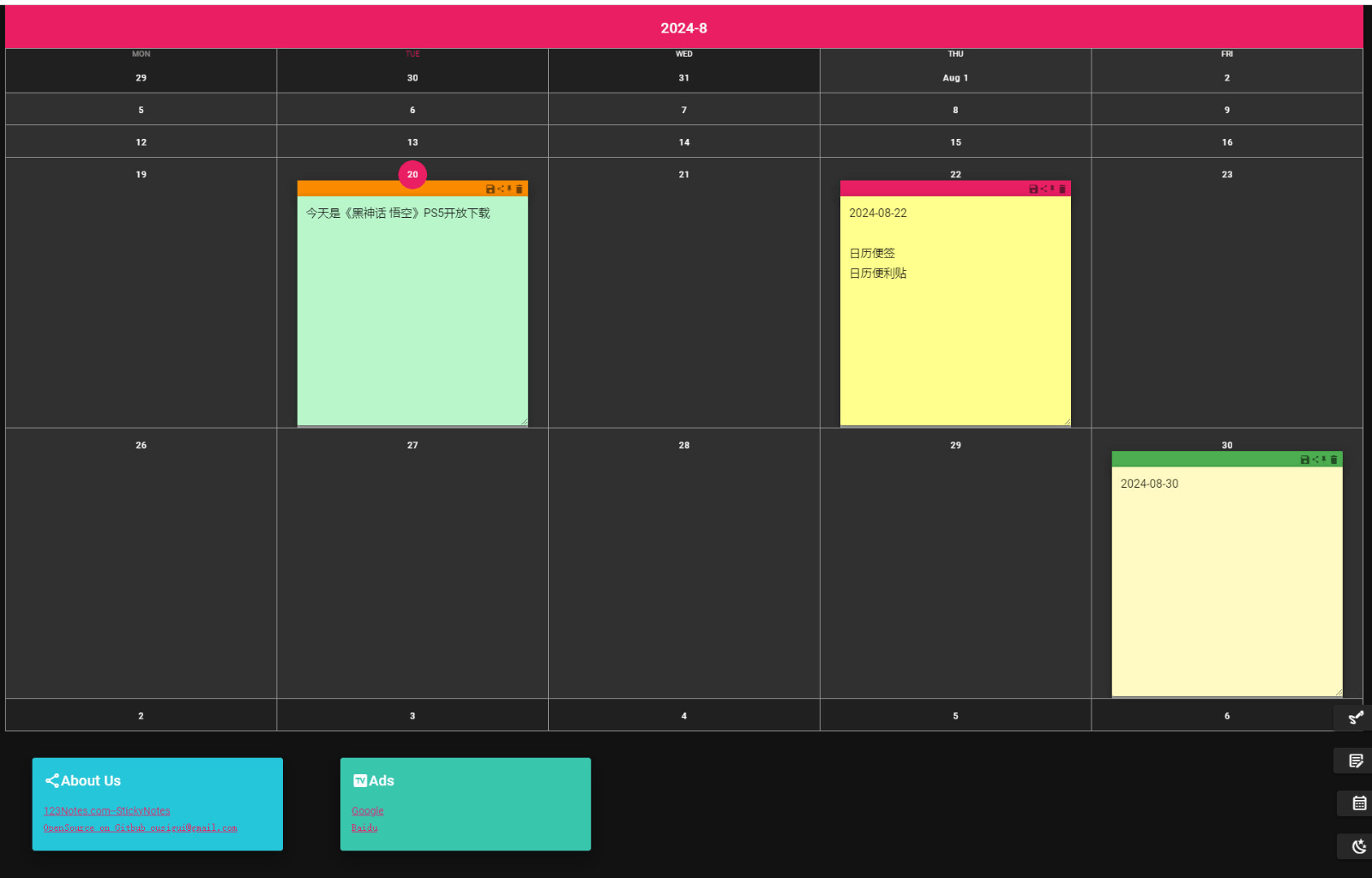
Task: Select day 16 in the calendar
Action: [1227, 142]
